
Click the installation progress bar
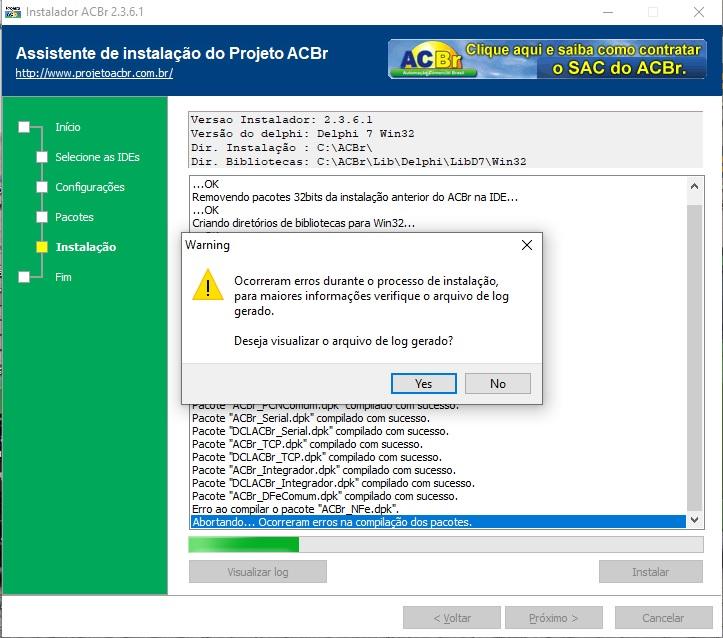pos(446,544)
